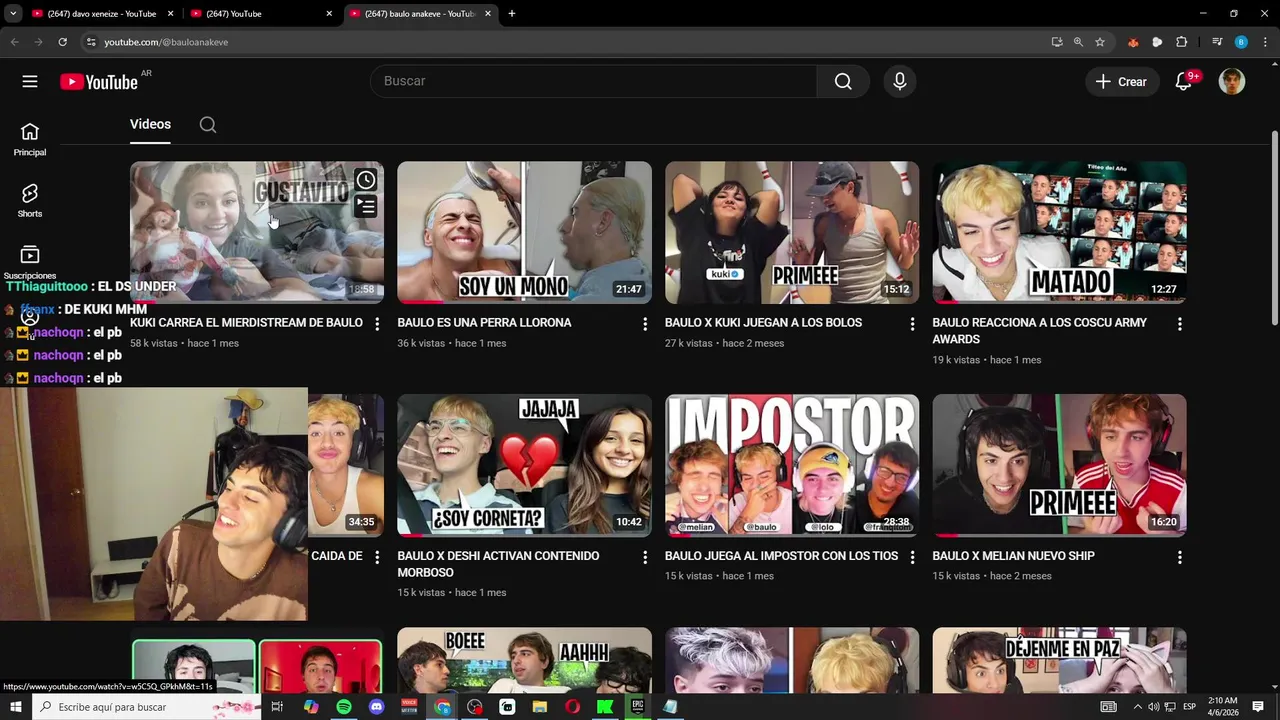
Task: Open Shorts from the sidebar
Action: [x=30, y=201]
